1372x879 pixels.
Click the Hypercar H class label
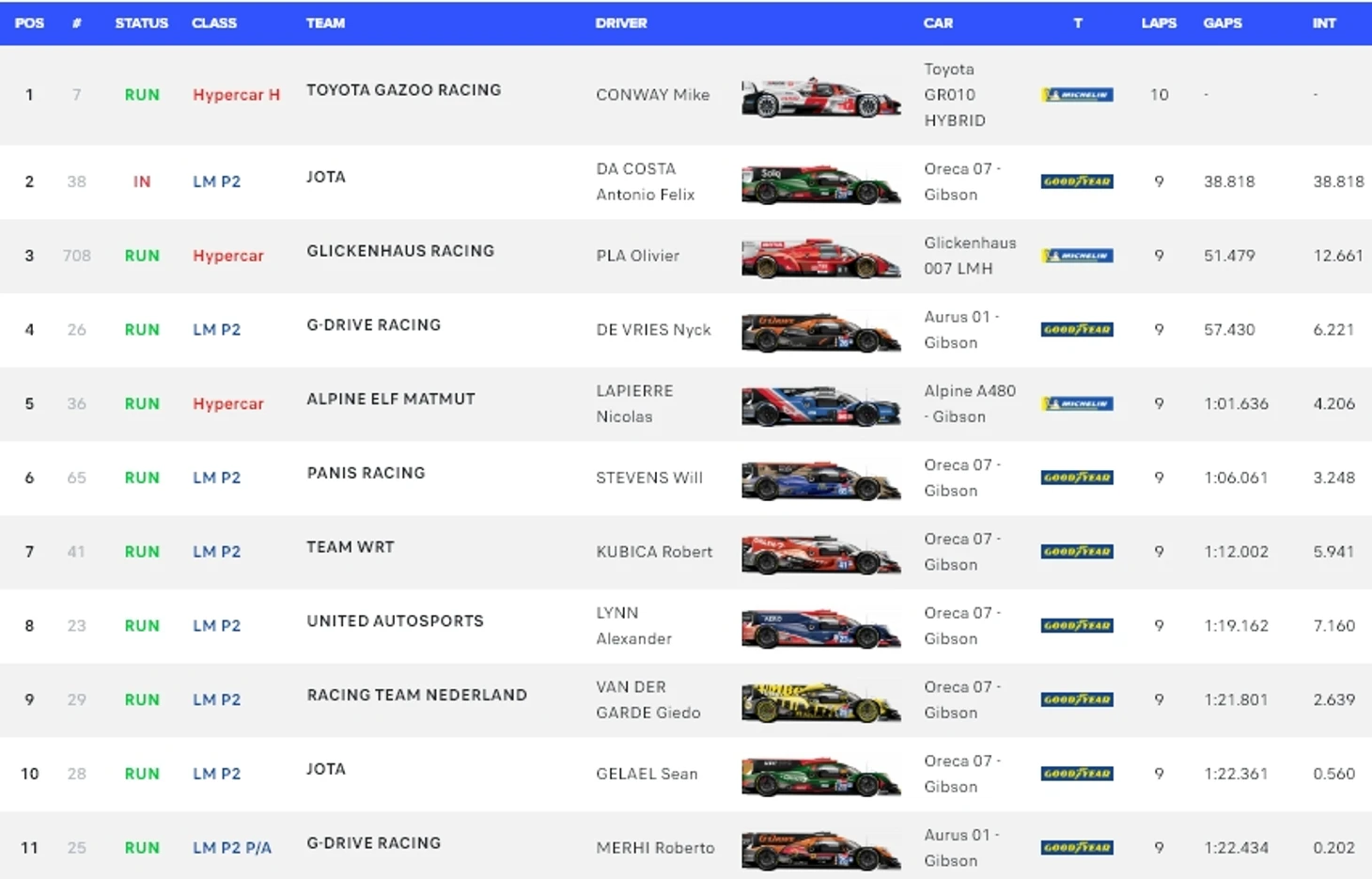(x=236, y=95)
